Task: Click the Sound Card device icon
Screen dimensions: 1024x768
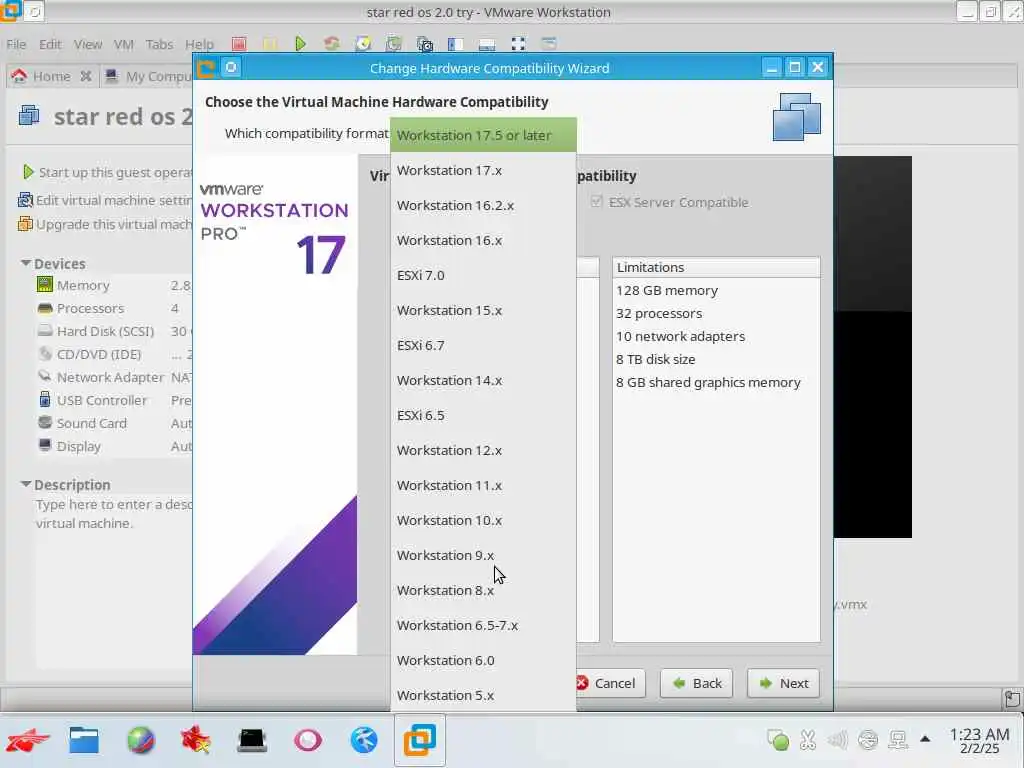Action: pos(44,423)
